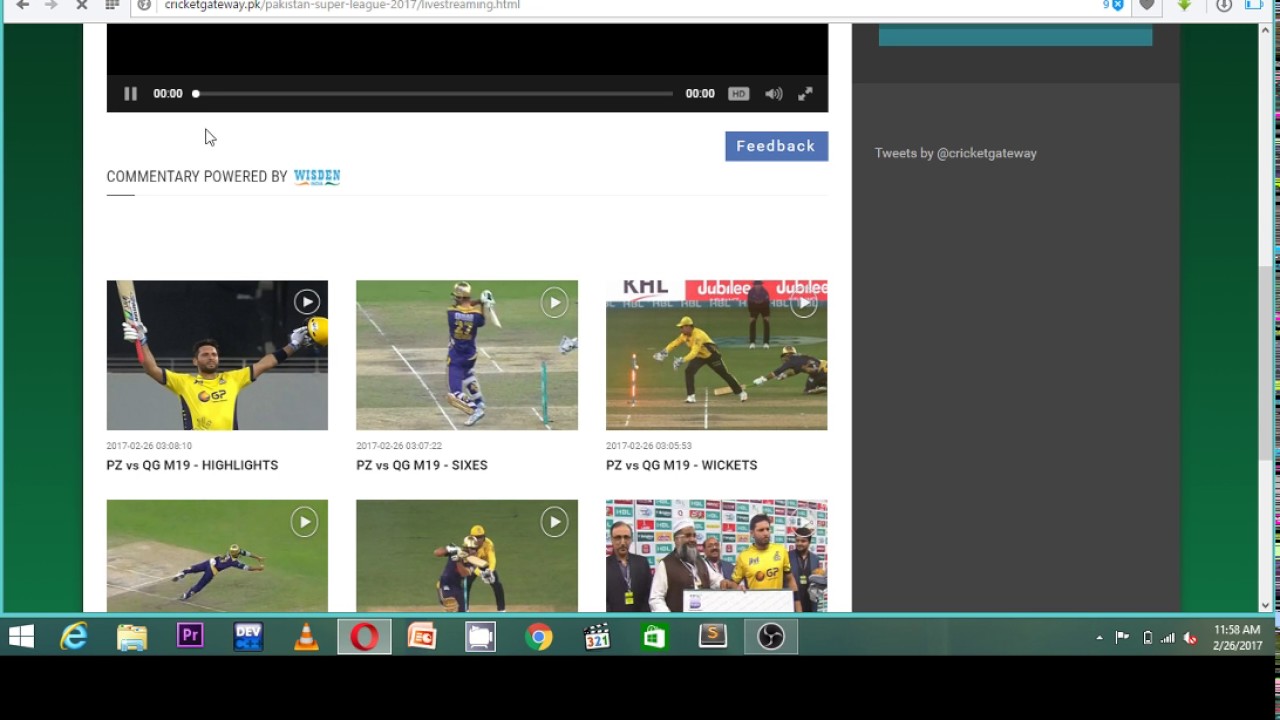Open network signal tray icon

tap(1167, 638)
